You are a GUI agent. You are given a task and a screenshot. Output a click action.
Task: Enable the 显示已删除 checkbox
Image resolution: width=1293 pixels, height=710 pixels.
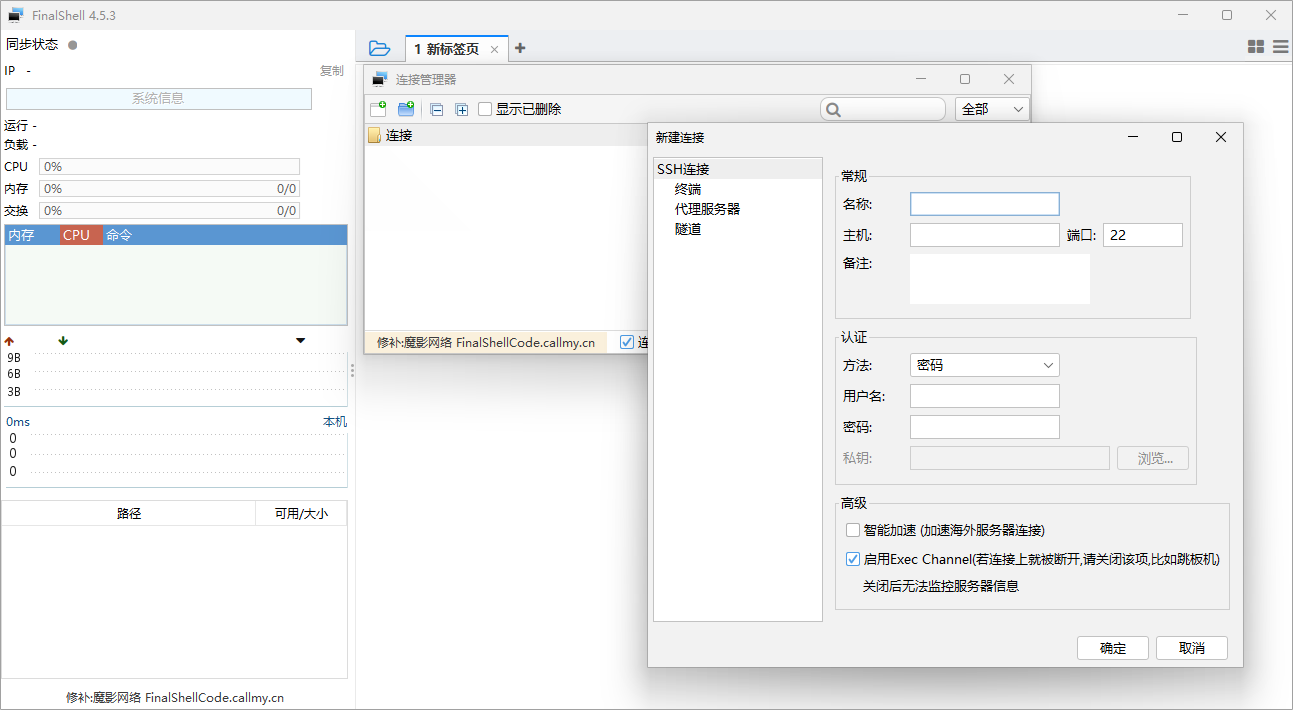(485, 109)
